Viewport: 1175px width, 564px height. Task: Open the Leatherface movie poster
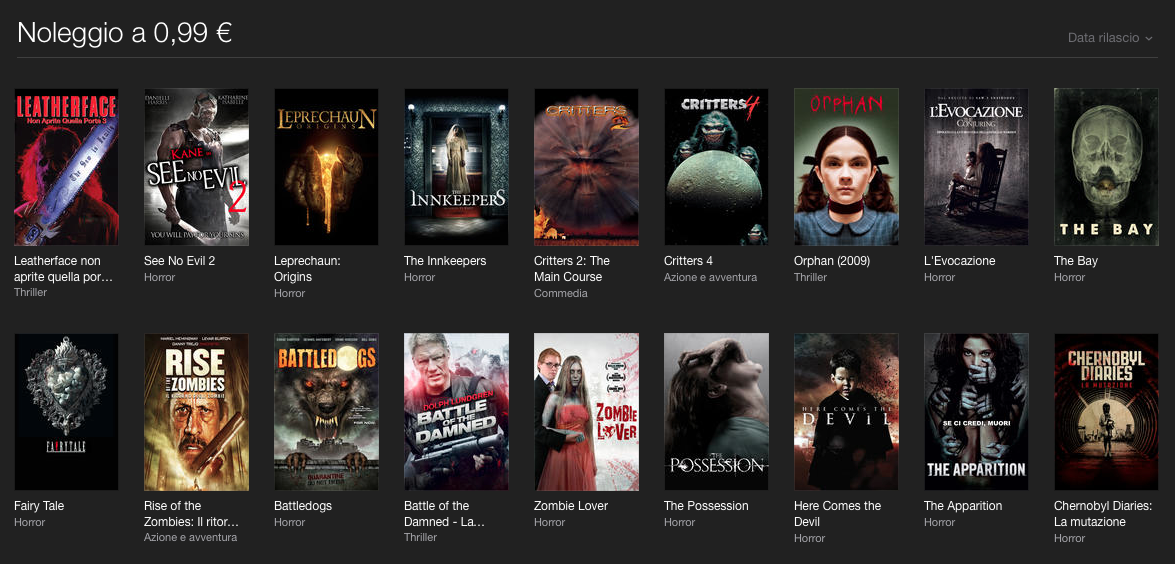[x=66, y=167]
